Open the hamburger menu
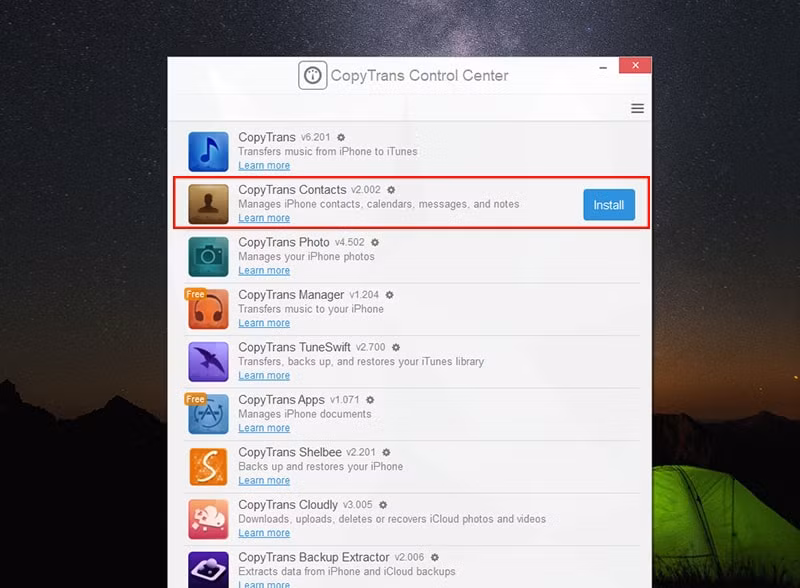This screenshot has height=588, width=800. click(637, 108)
